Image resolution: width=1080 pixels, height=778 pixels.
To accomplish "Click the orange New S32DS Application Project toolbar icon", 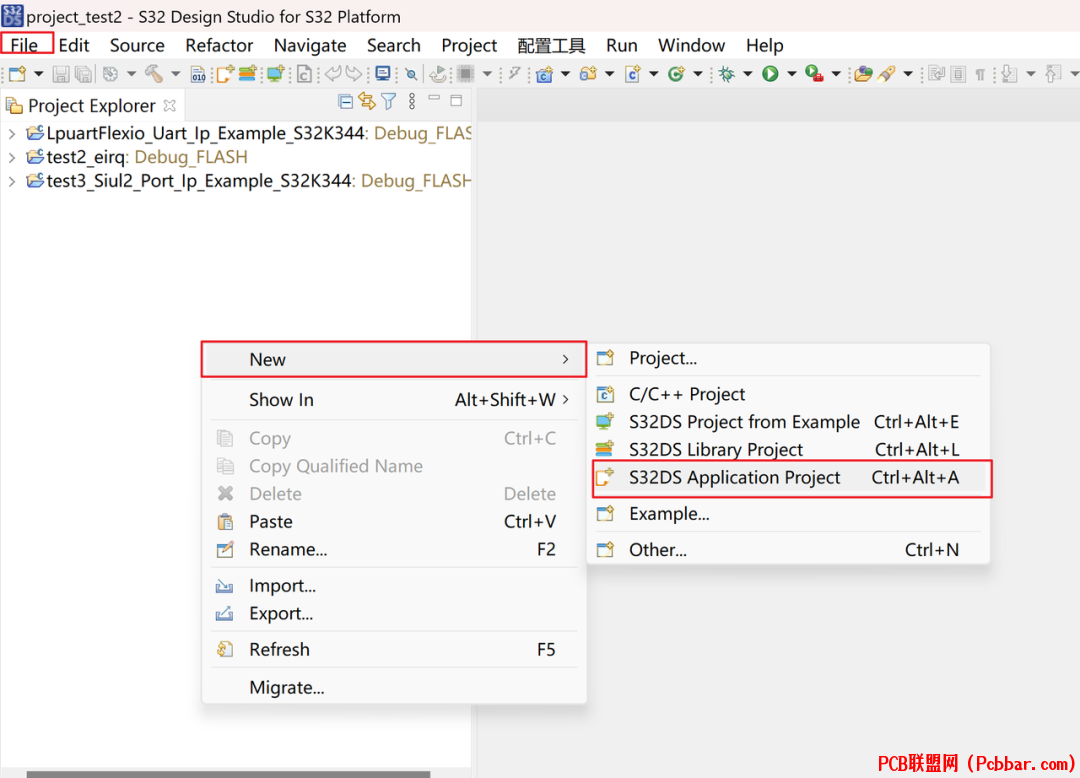I will click(x=225, y=74).
